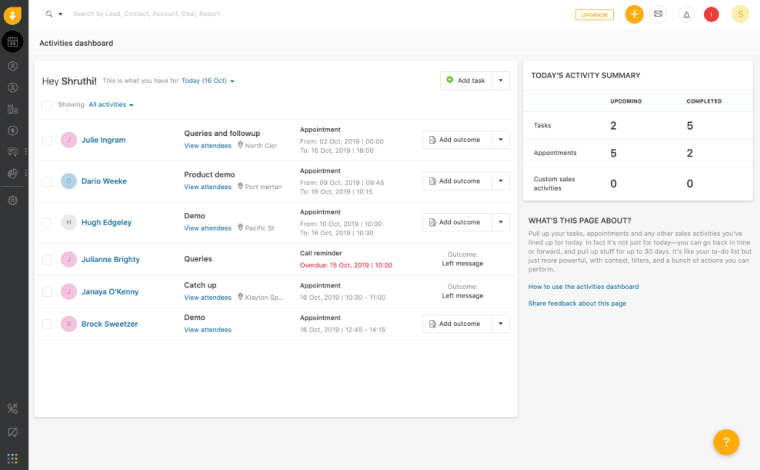760x470 pixels.
Task: Click the Add task button
Action: coord(465,80)
